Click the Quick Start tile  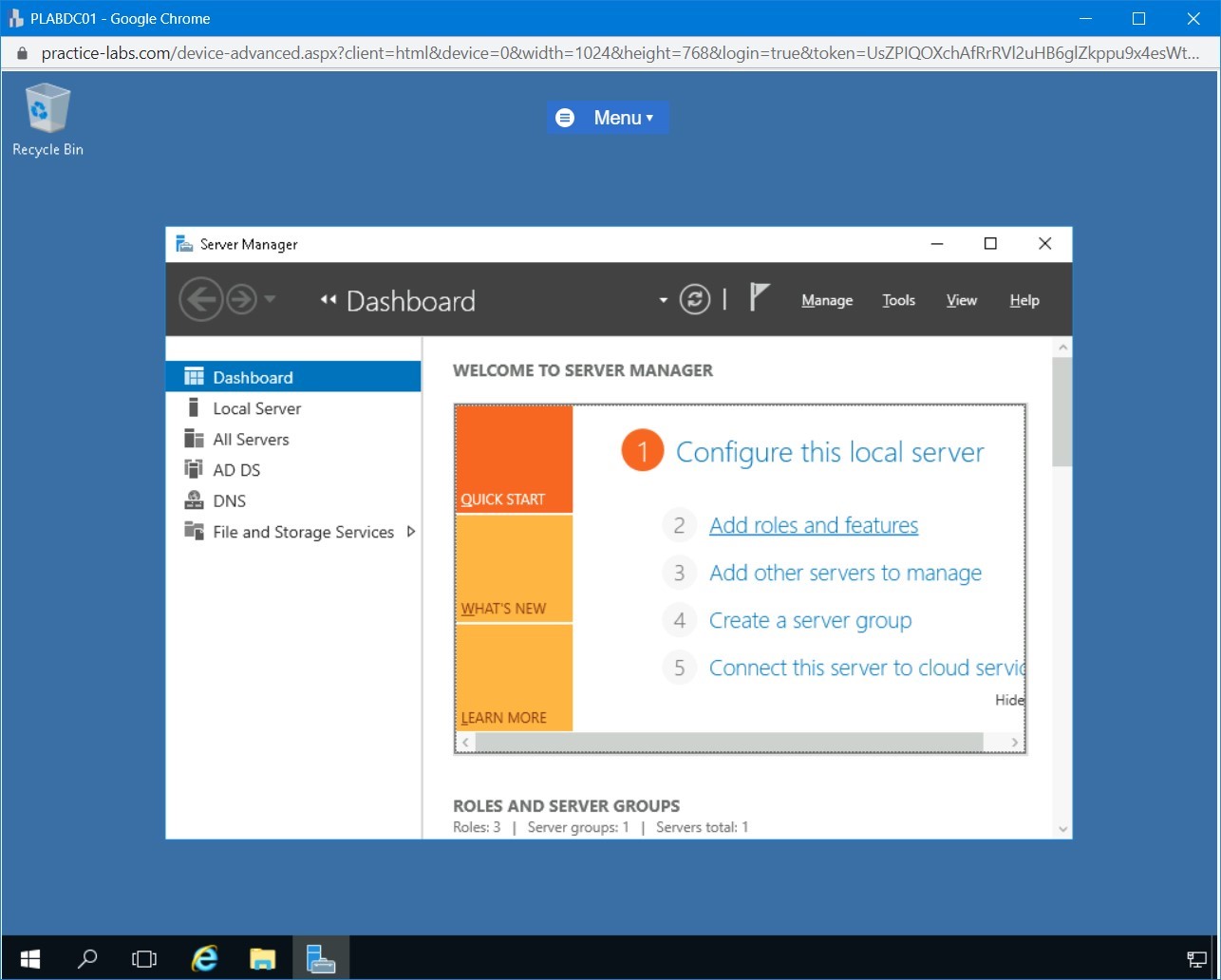point(515,460)
